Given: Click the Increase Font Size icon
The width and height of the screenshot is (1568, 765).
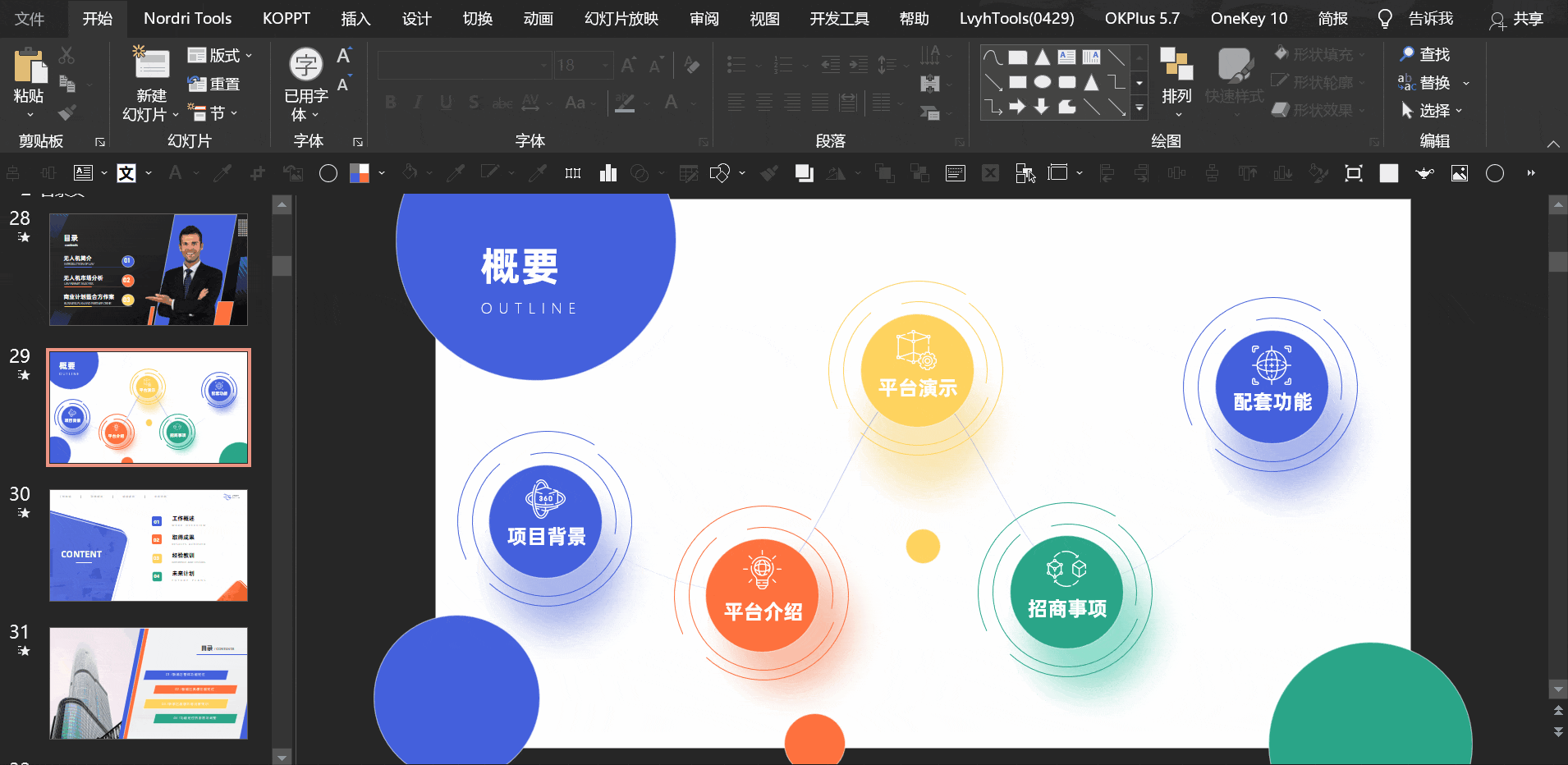Looking at the screenshot, I should pos(628,65).
